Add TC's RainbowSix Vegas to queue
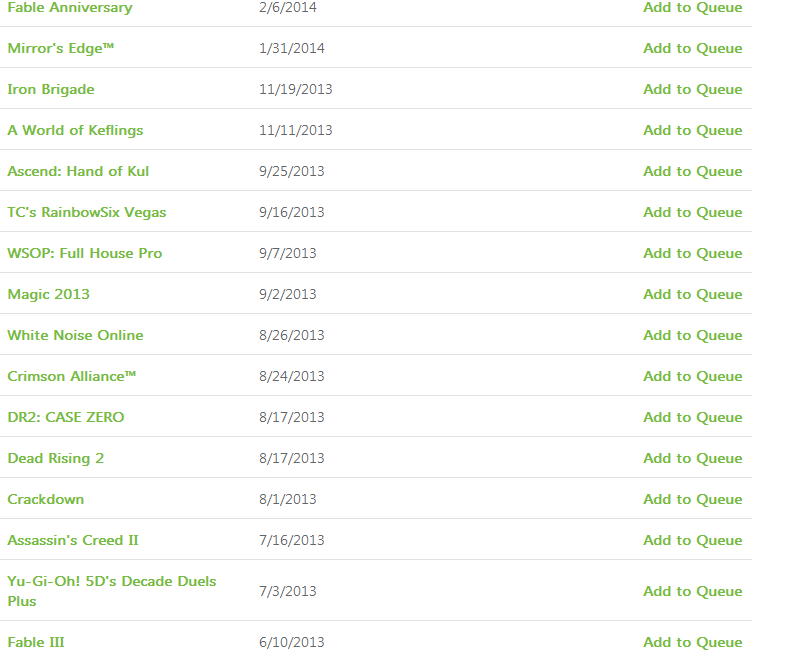 coord(692,212)
